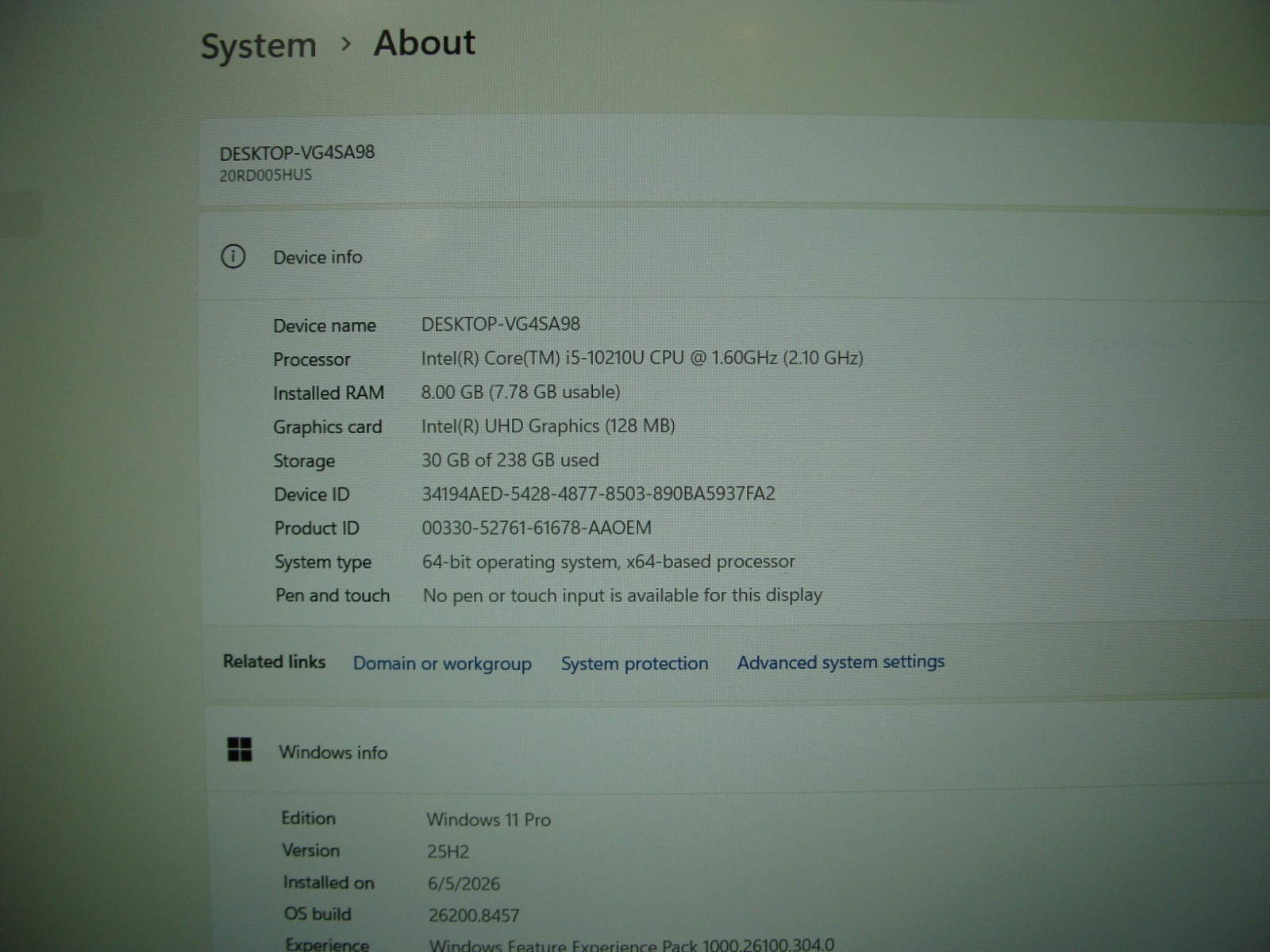Viewport: 1270px width, 952px height.
Task: Click the Version label
Action: pos(310,850)
